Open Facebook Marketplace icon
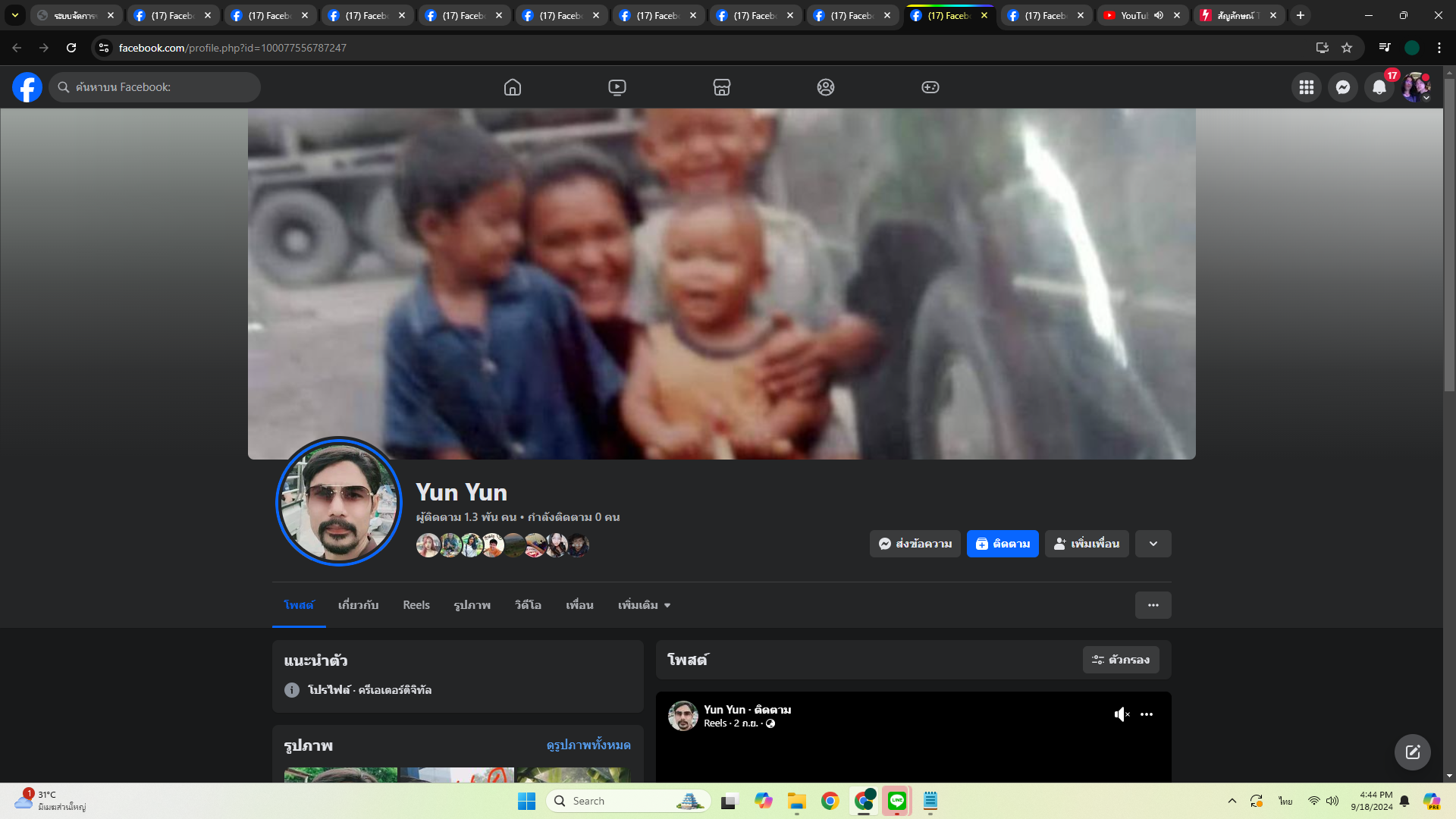Screen dimensions: 1456x819 pyautogui.click(x=722, y=87)
